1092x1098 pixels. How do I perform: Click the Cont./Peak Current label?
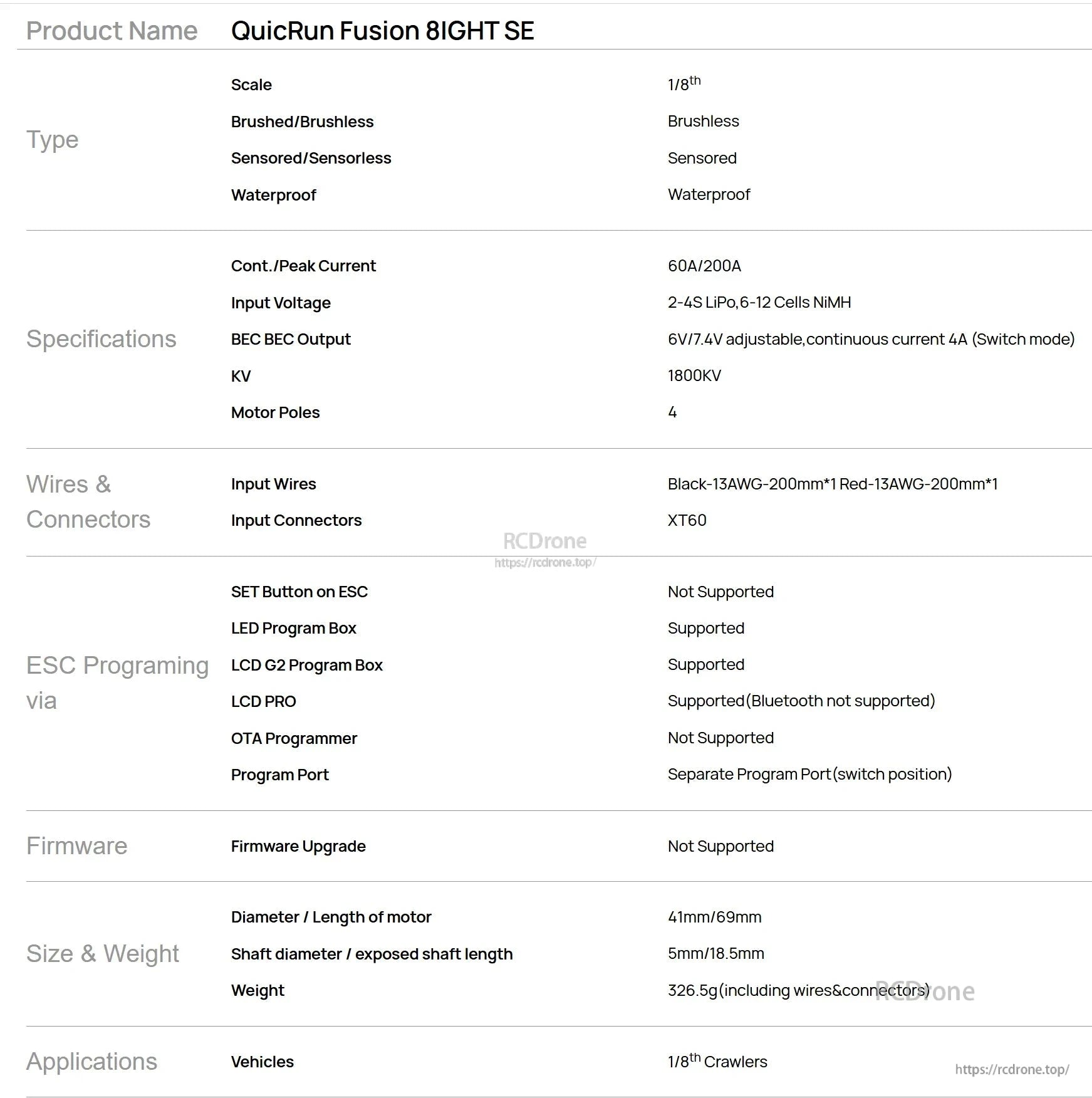click(303, 266)
